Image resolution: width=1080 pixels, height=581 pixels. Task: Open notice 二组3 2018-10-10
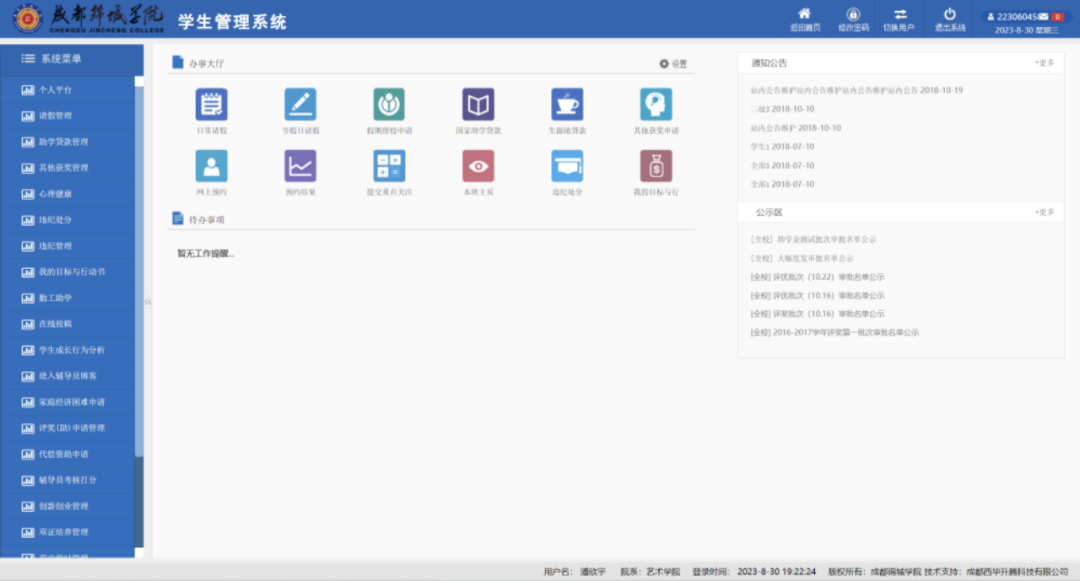point(782,109)
